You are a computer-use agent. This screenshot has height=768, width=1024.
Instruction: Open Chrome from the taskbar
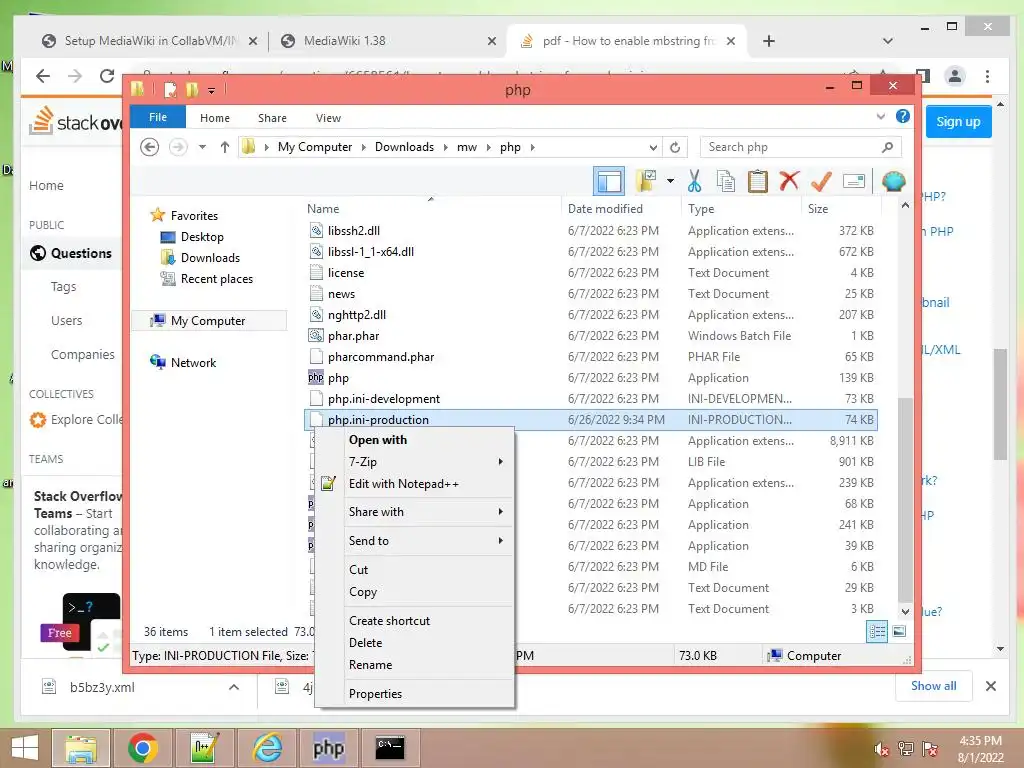click(x=142, y=748)
